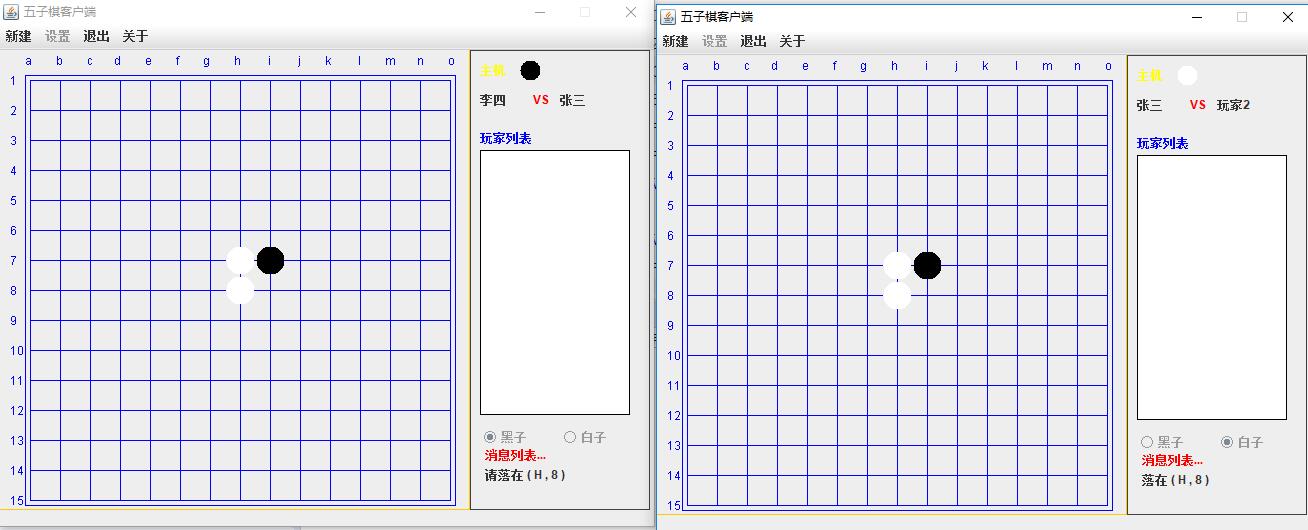Click 主机 label in right window
The width and height of the screenshot is (1308, 530).
(x=1150, y=76)
